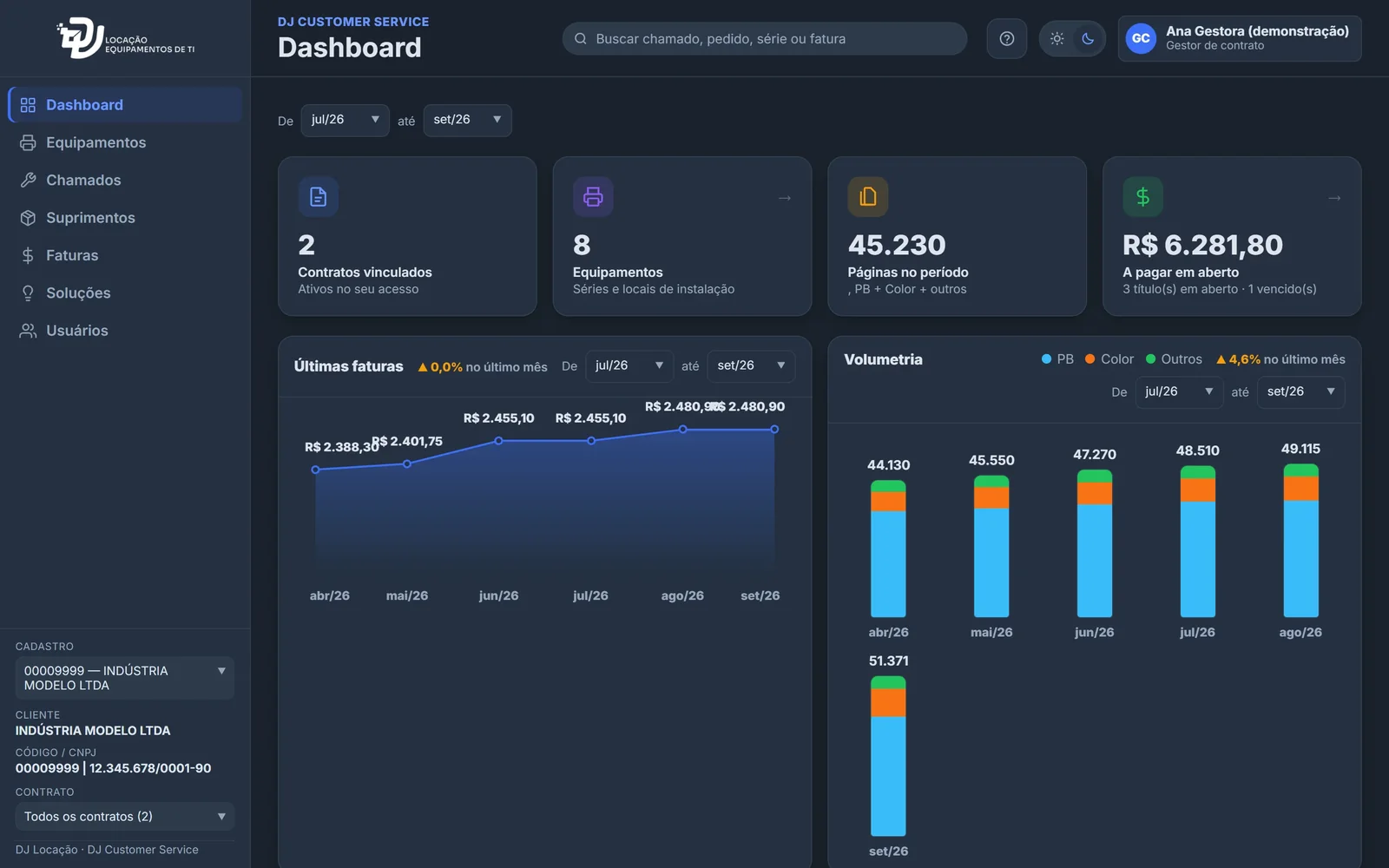Expand the Cadastro INDÚSTRIA MODELO dropdown
Image resolution: width=1389 pixels, height=868 pixels.
[124, 678]
